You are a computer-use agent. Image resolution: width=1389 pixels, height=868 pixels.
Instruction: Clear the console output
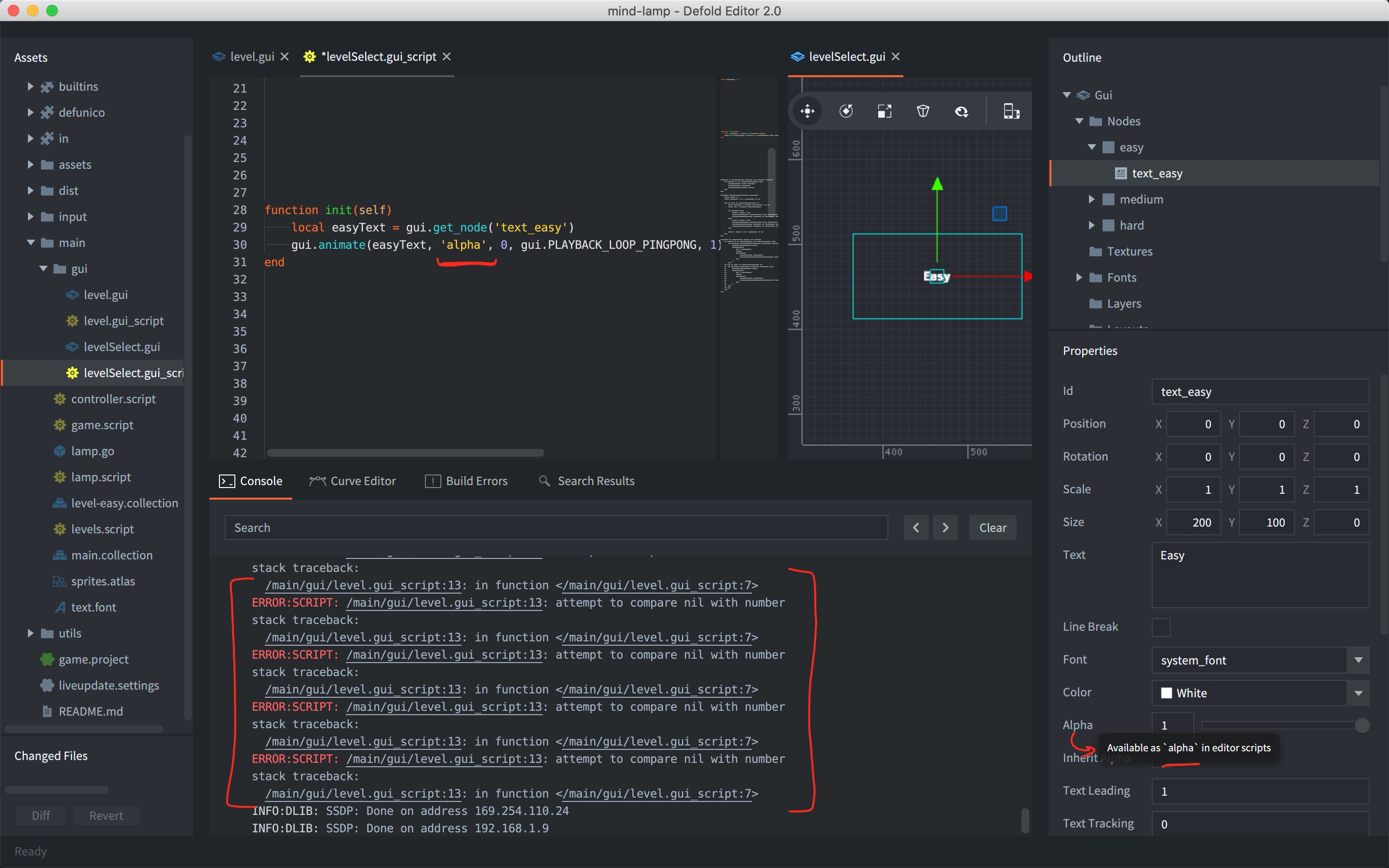pos(993,528)
